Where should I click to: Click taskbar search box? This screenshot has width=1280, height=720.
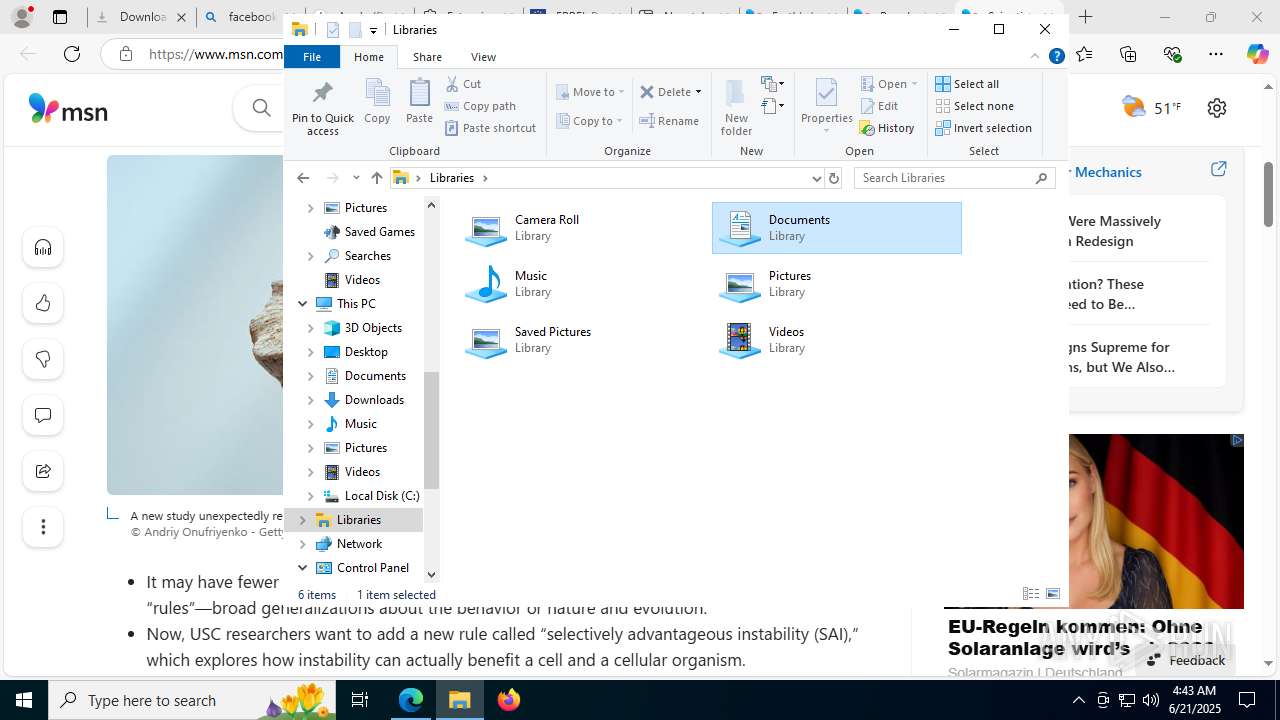[x=190, y=700]
